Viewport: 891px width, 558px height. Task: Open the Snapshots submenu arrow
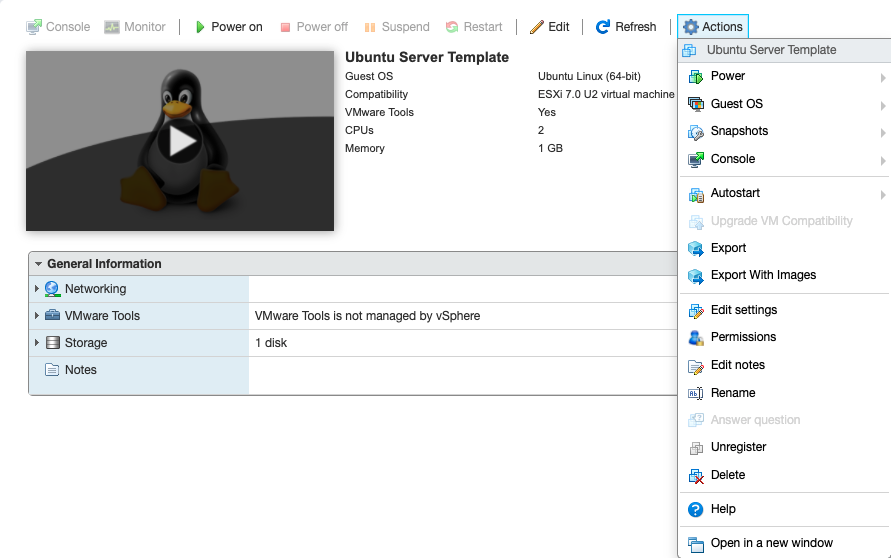click(882, 133)
